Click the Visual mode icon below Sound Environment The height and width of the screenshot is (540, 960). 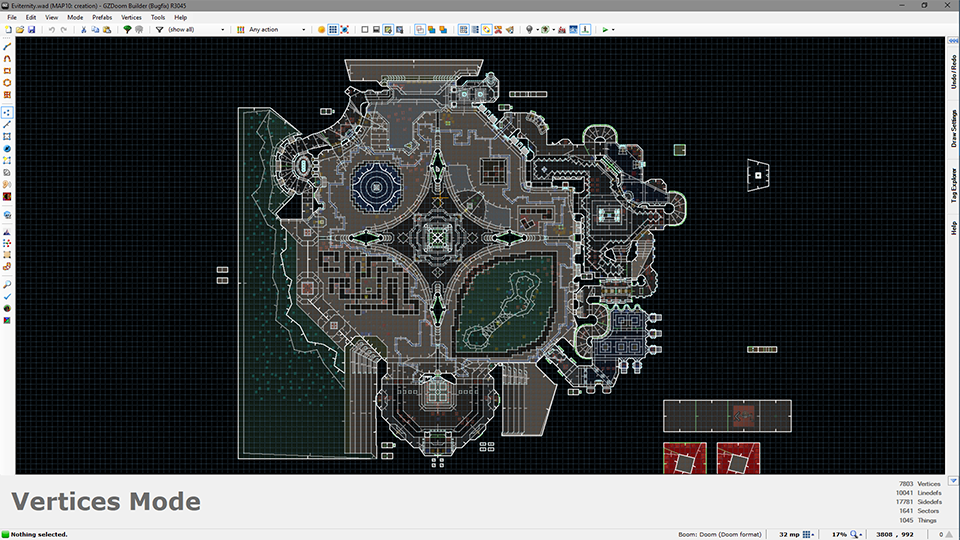[7, 197]
